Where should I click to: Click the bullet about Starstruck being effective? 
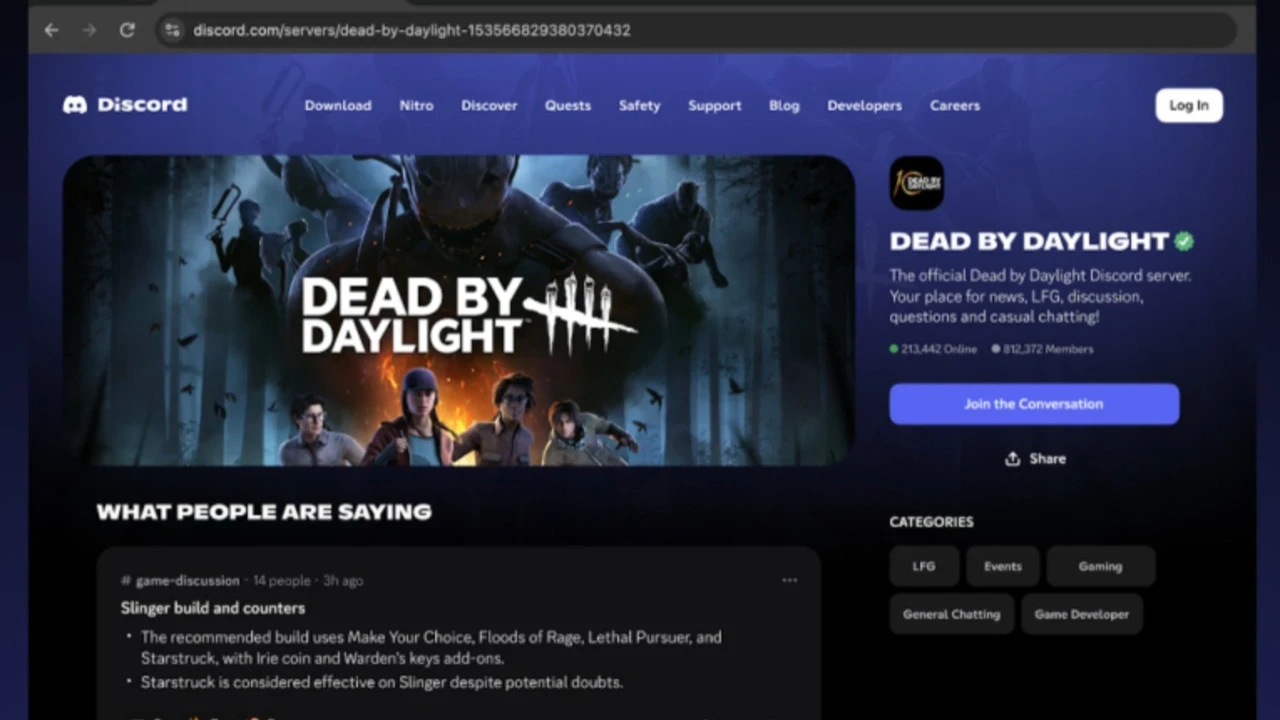(382, 682)
